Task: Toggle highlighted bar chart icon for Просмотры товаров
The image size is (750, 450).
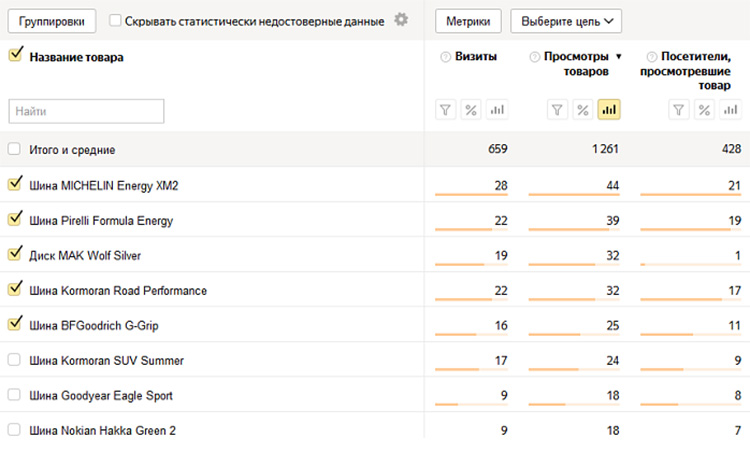Action: point(608,110)
